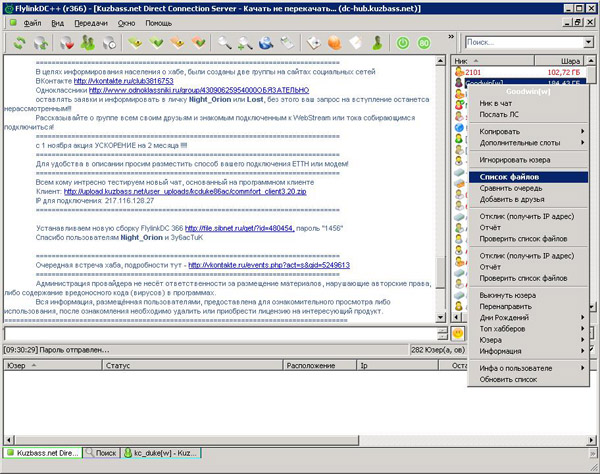Expand hidden toolbar items with the » chevron
Viewport: 600px width, 474px height.
point(451,37)
